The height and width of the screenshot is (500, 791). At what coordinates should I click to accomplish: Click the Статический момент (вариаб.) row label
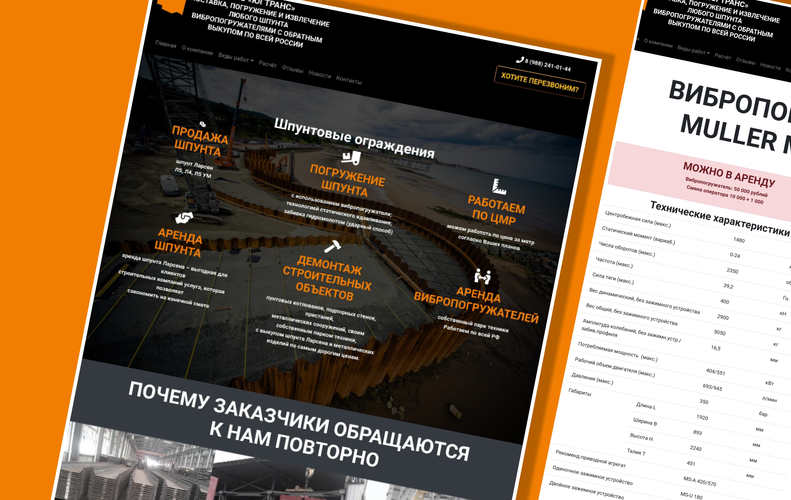click(x=638, y=236)
